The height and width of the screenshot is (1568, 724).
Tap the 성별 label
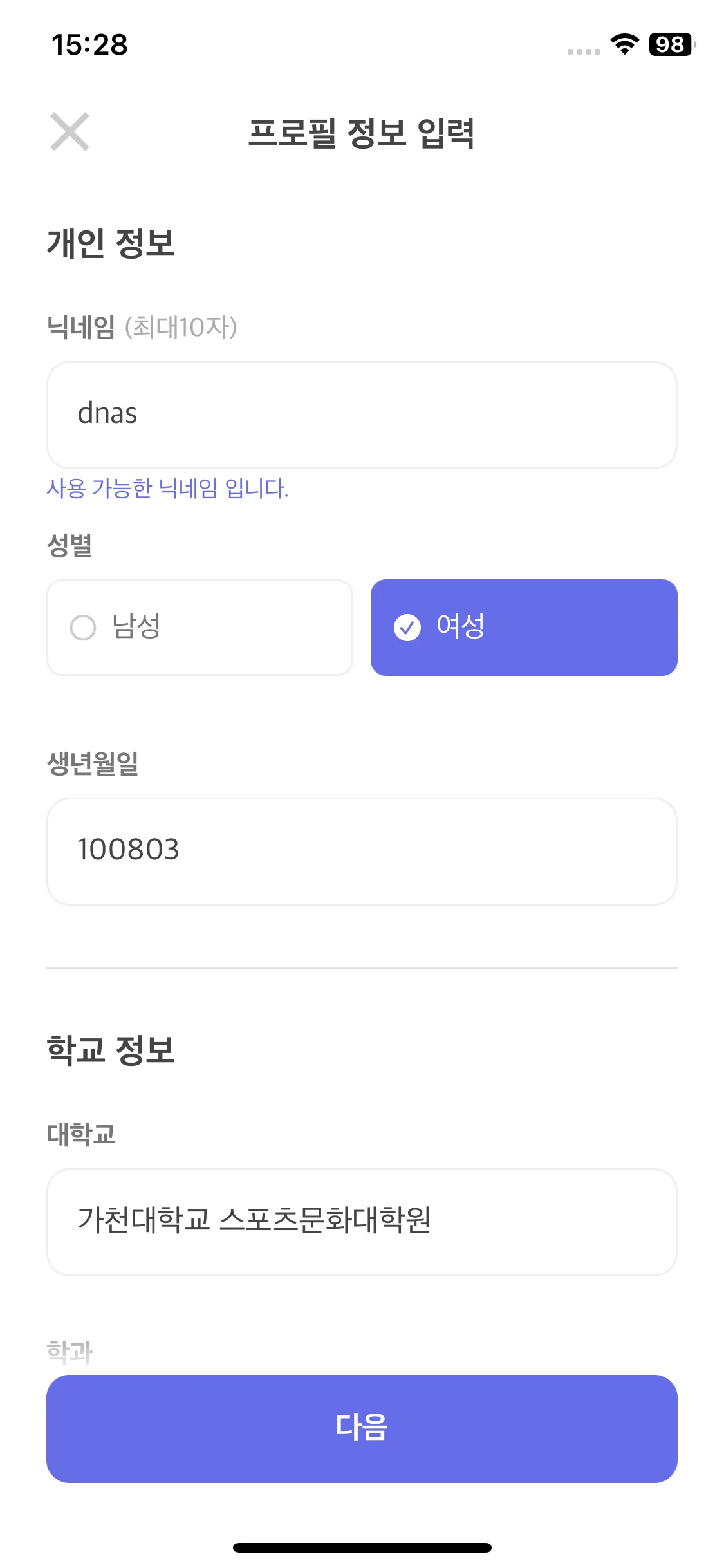click(x=70, y=546)
